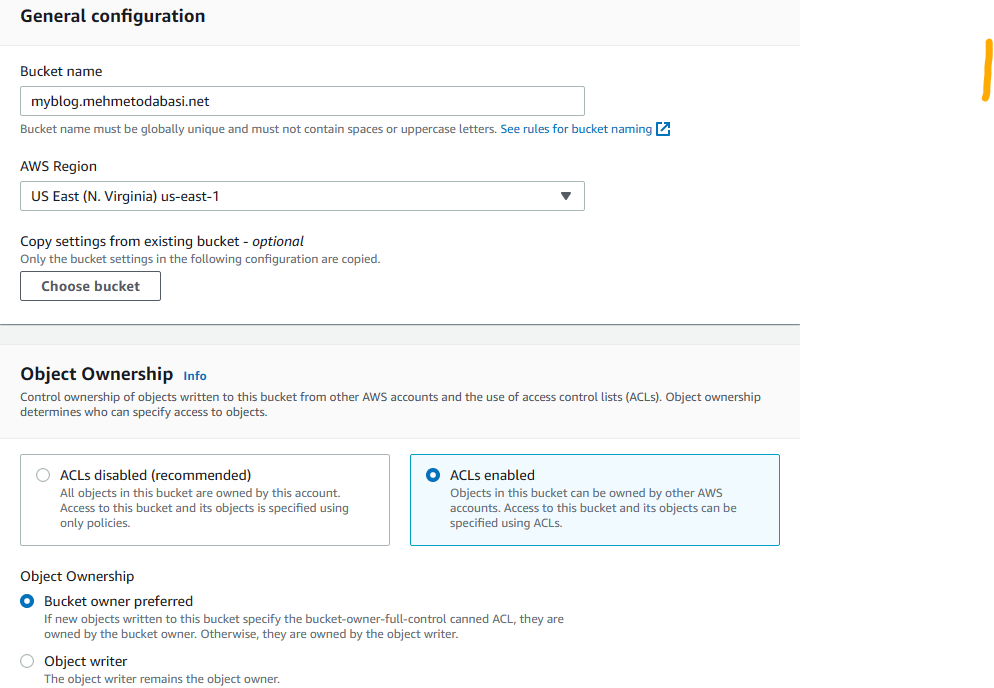
Task: Click the AWS Region dropdown arrow
Action: 566,196
